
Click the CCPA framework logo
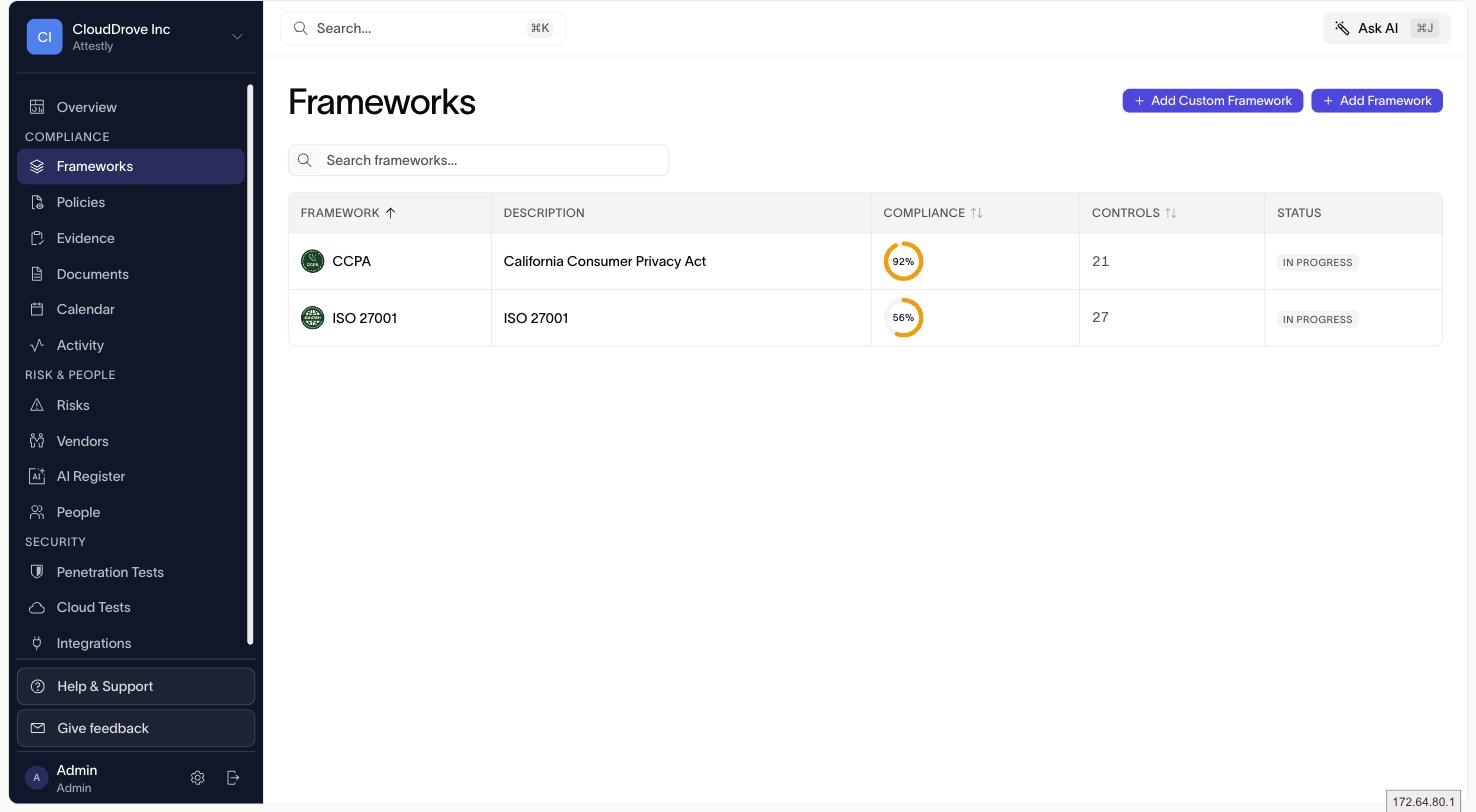click(312, 261)
